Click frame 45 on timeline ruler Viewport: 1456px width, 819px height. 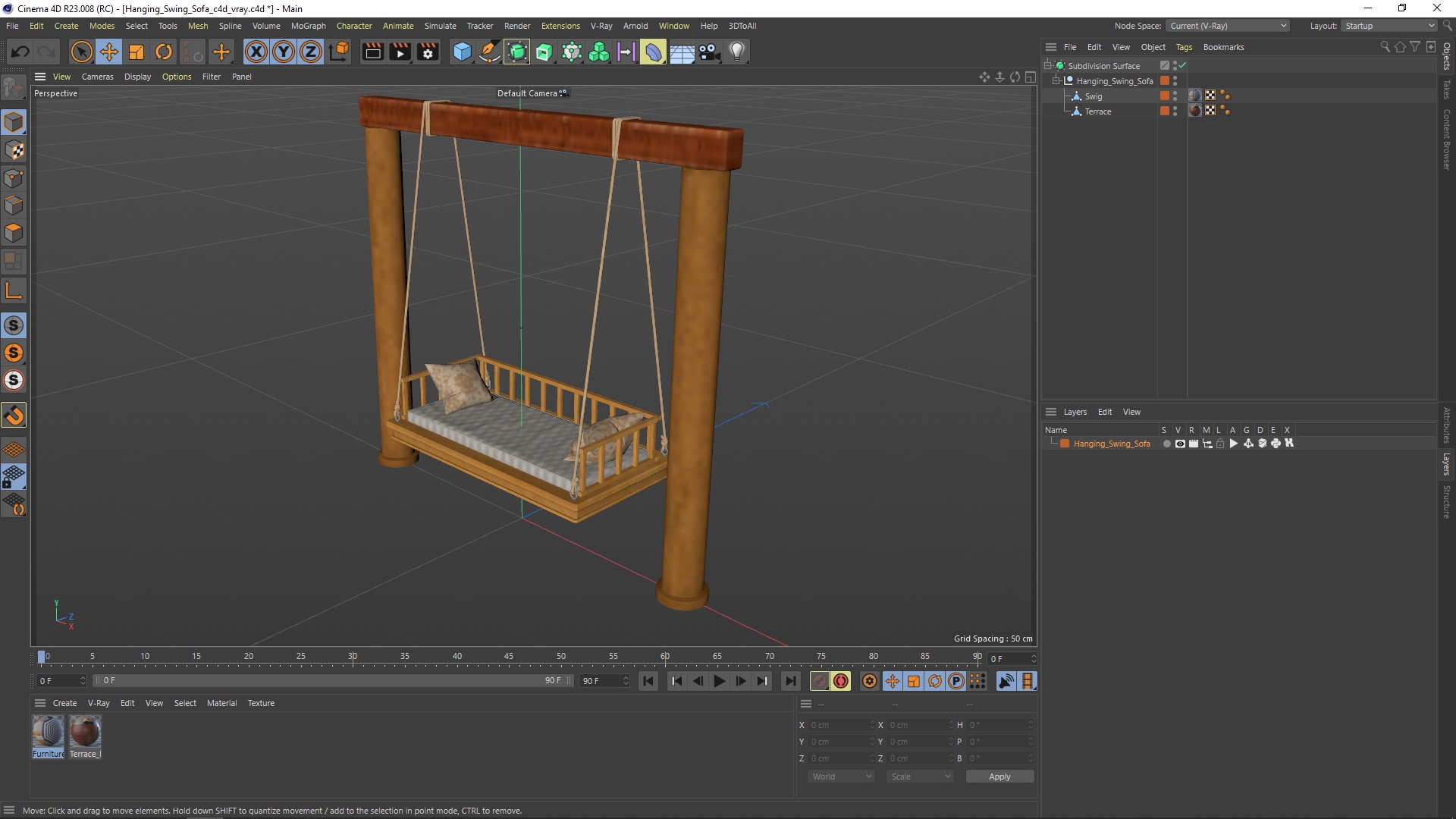[x=509, y=657]
